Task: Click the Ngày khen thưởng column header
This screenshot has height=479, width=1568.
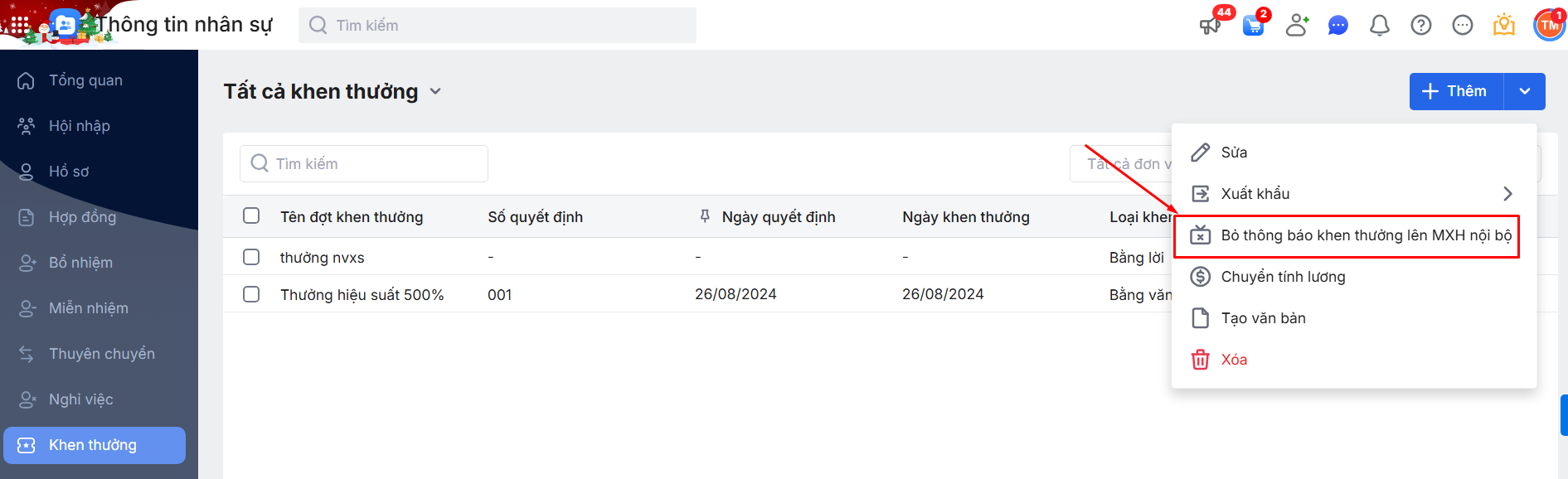Action: [x=966, y=217]
